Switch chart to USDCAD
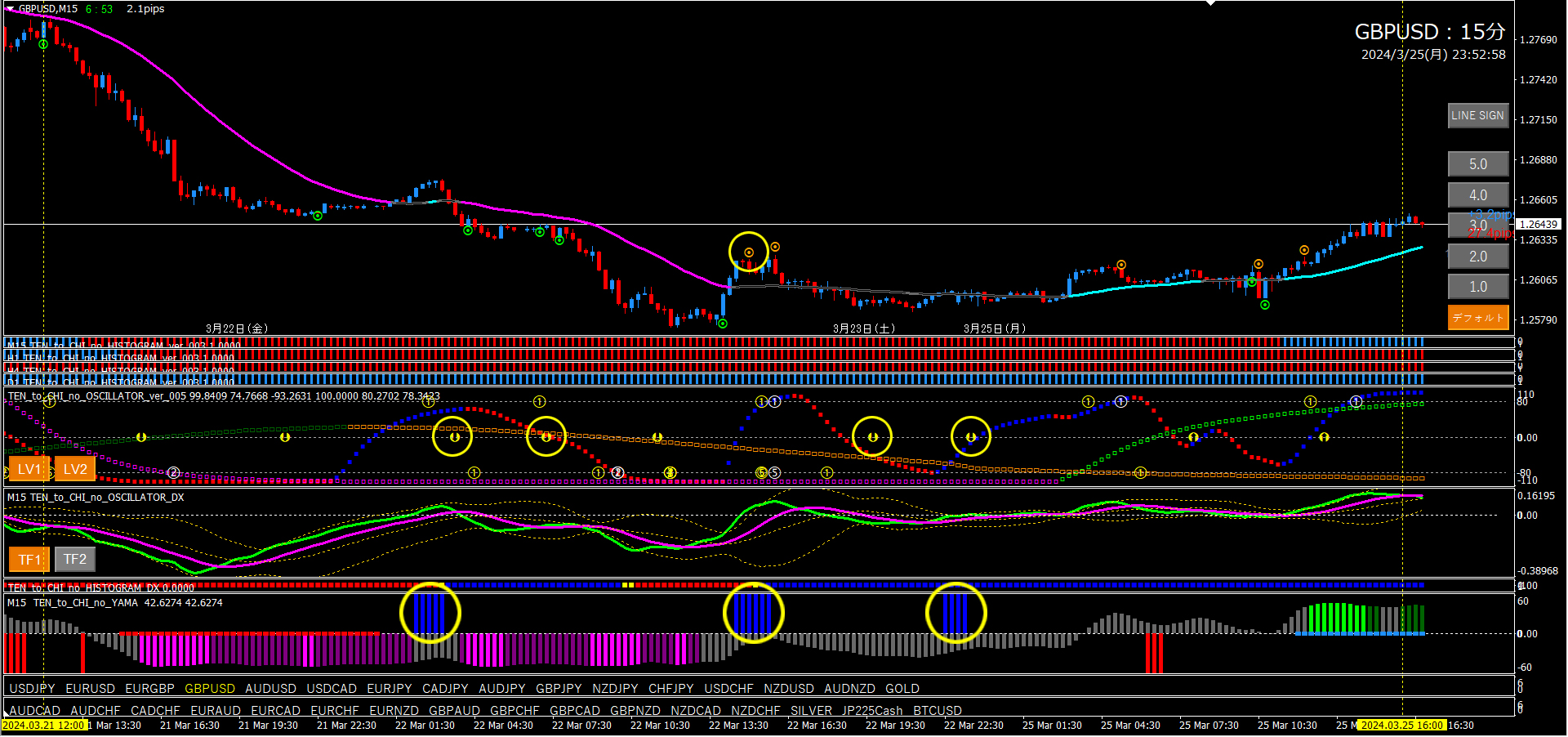This screenshot has height=737, width=1568. coord(332,689)
